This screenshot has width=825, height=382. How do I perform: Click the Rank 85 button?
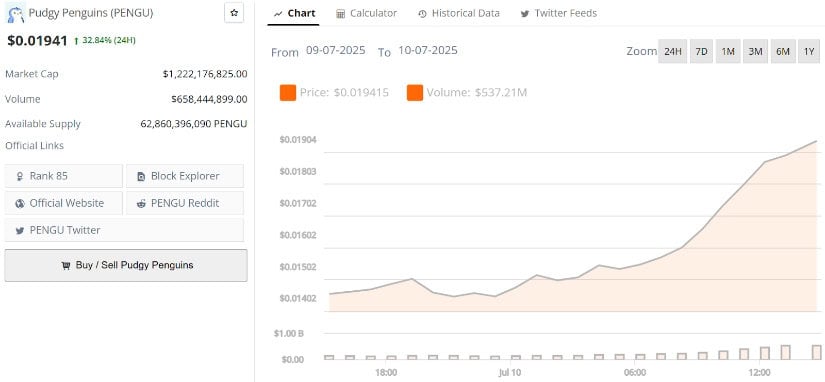(x=64, y=176)
